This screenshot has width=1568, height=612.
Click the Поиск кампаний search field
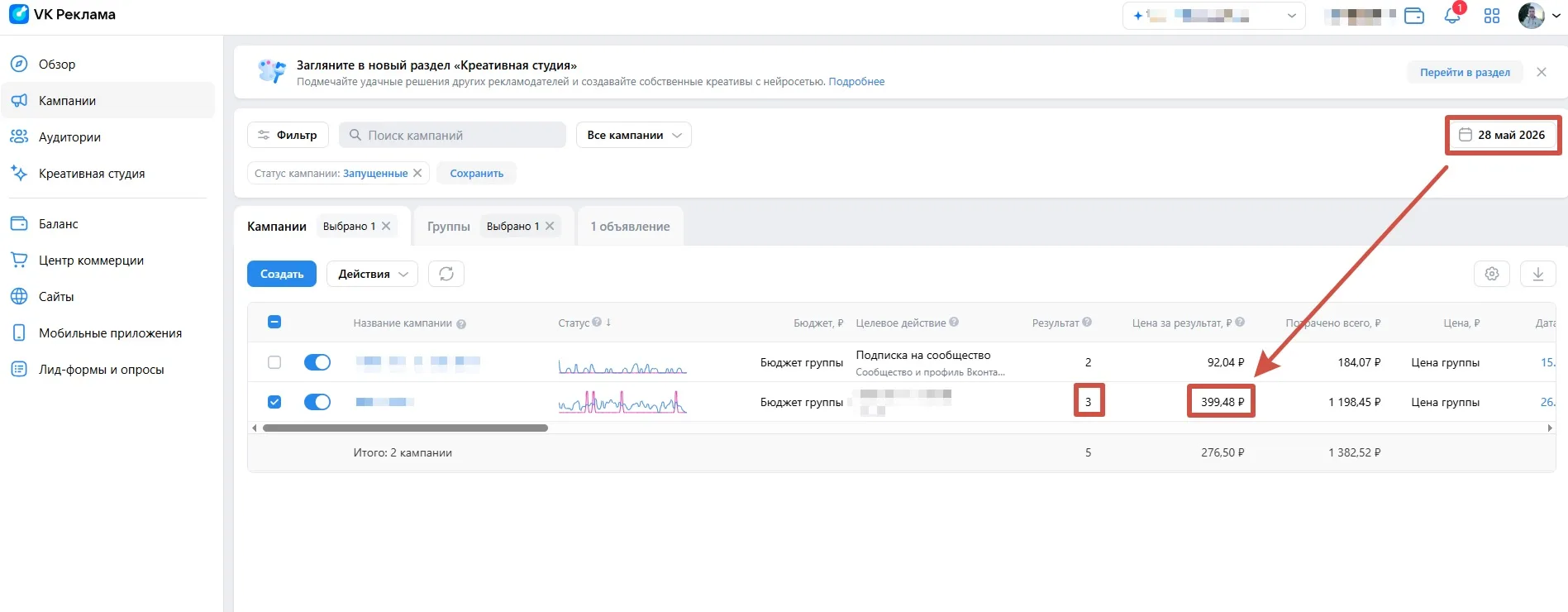coord(452,135)
